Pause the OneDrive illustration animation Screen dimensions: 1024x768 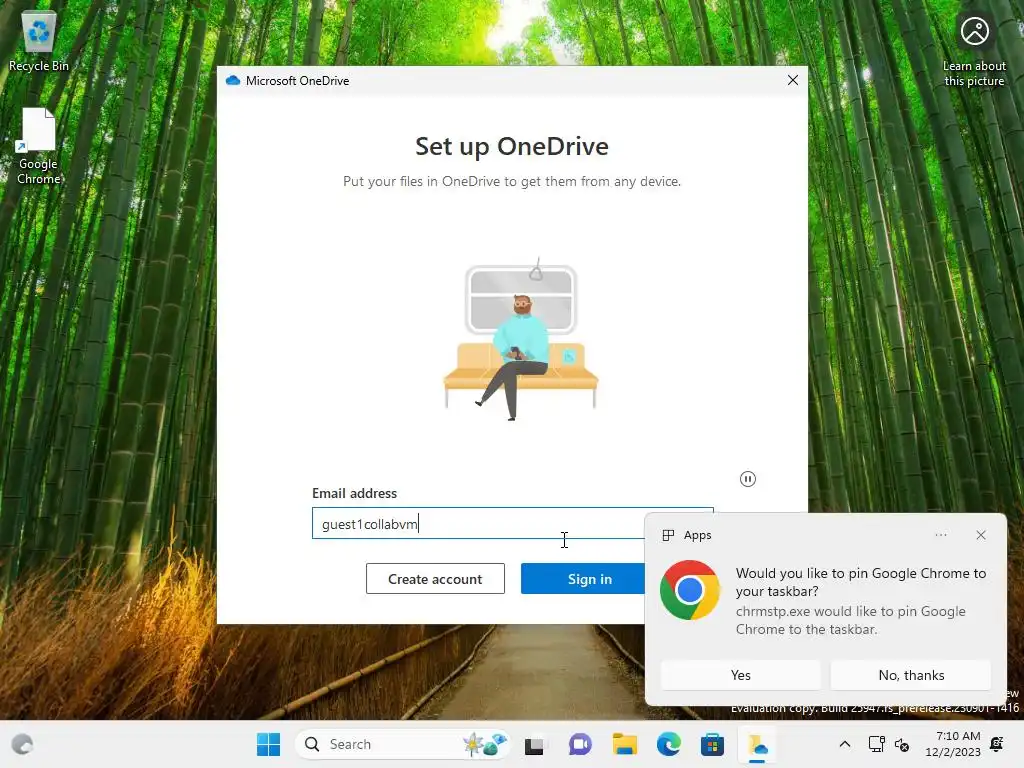(x=748, y=479)
